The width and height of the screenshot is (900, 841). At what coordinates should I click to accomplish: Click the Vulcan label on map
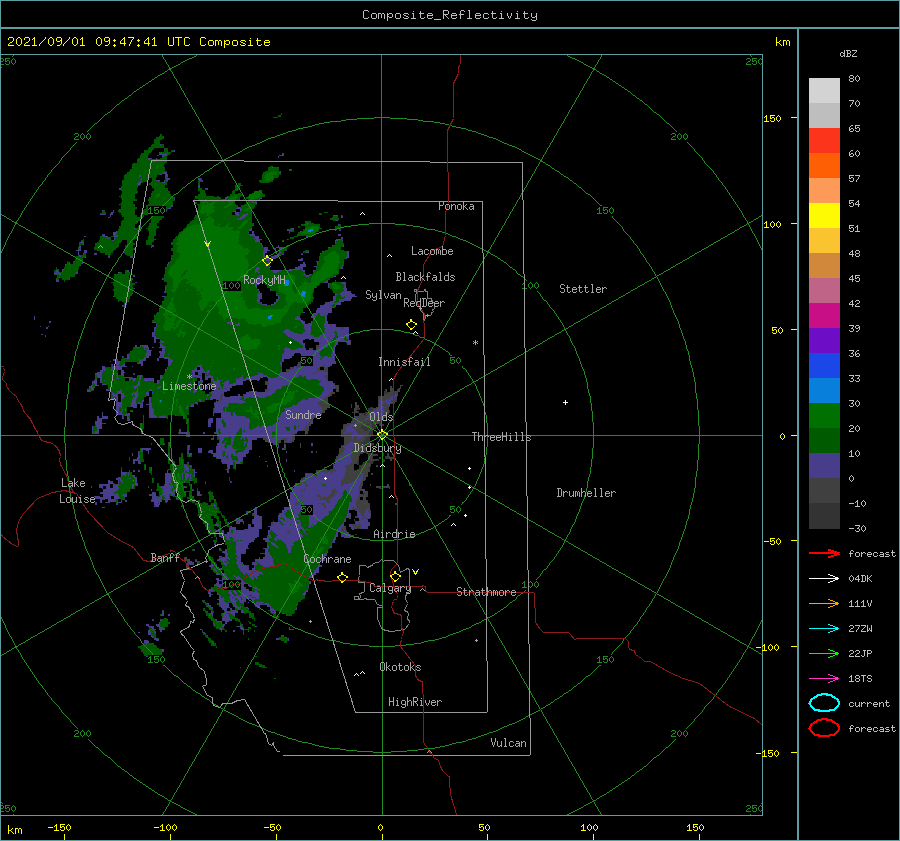(508, 743)
